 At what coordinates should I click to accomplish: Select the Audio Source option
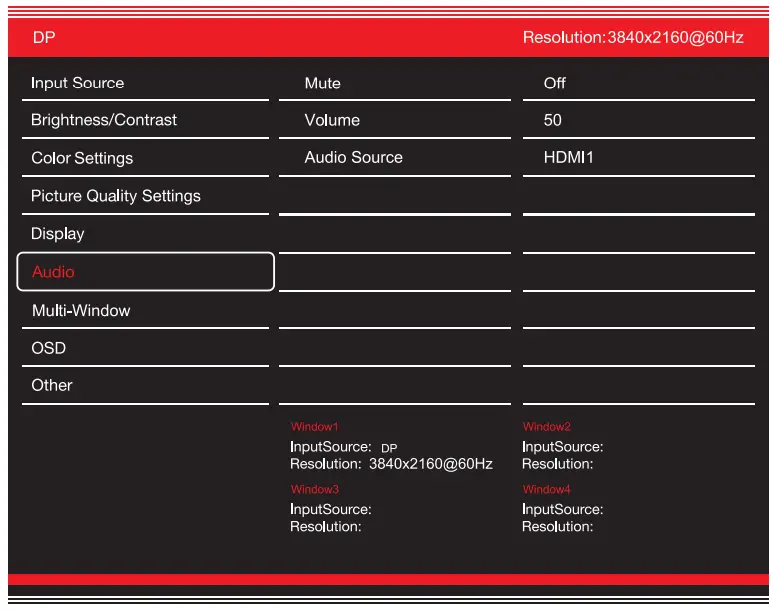(394, 157)
